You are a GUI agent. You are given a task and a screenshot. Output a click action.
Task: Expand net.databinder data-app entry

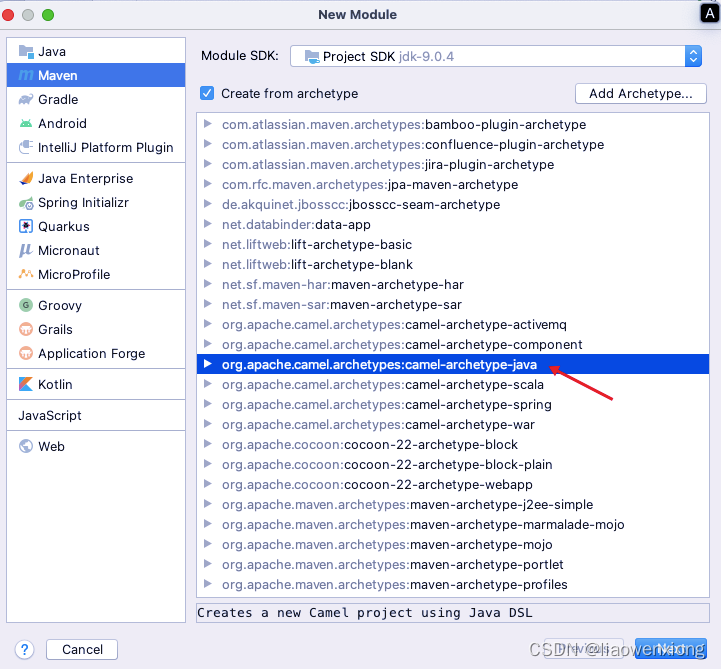click(x=208, y=224)
